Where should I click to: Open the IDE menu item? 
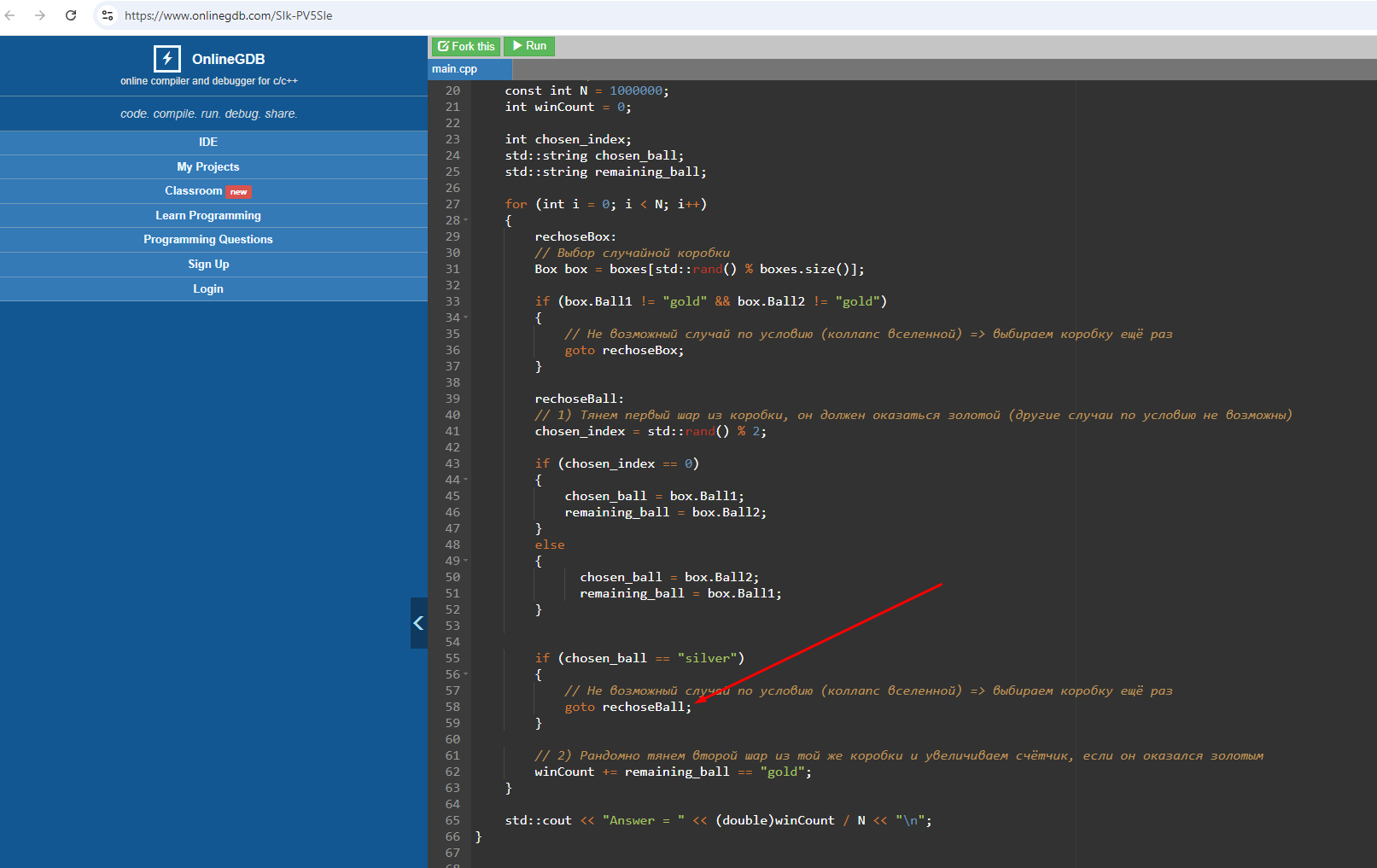(x=208, y=143)
